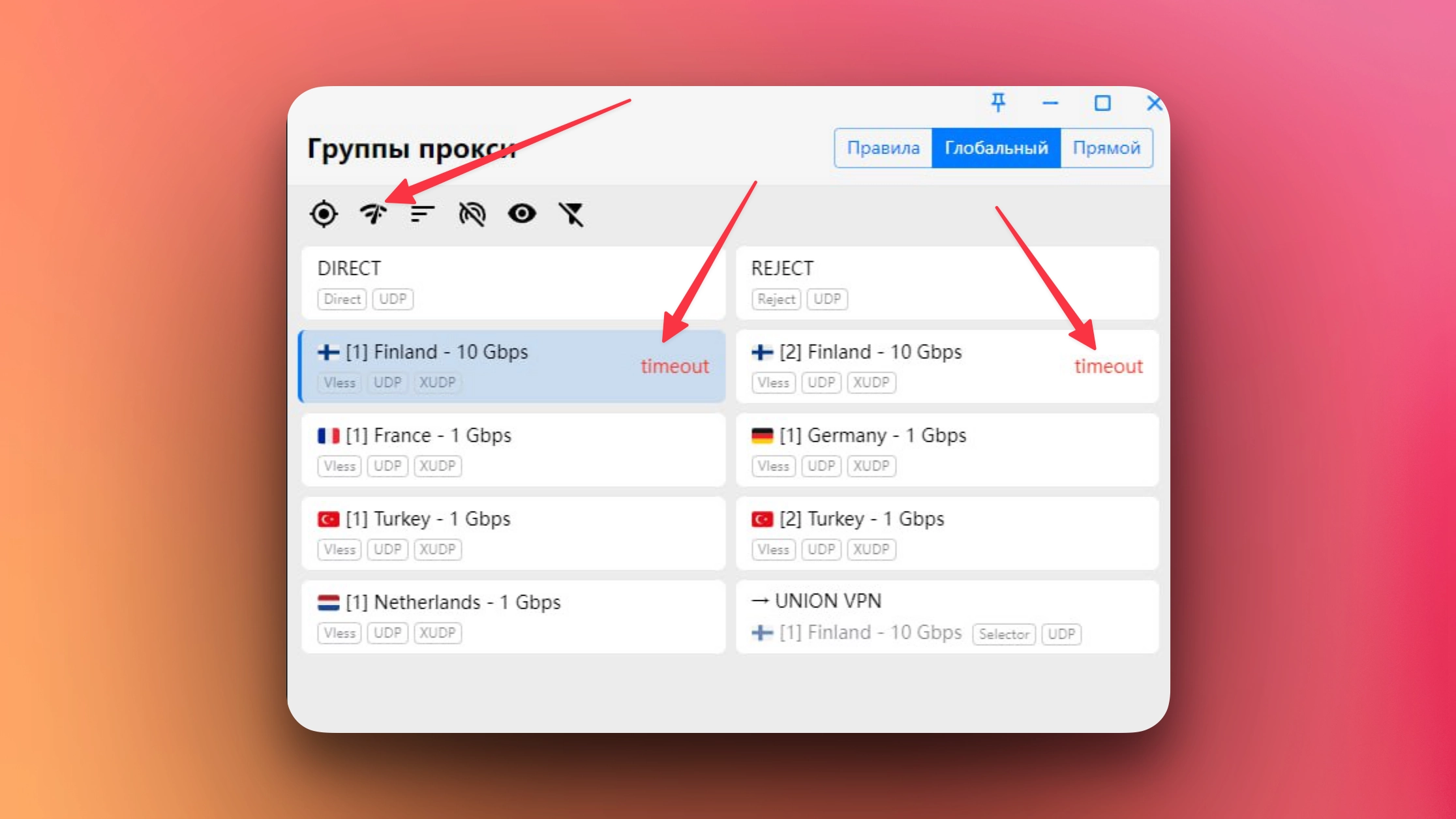Pin the window with pushpin icon
The width and height of the screenshot is (1456, 819).
click(x=998, y=103)
